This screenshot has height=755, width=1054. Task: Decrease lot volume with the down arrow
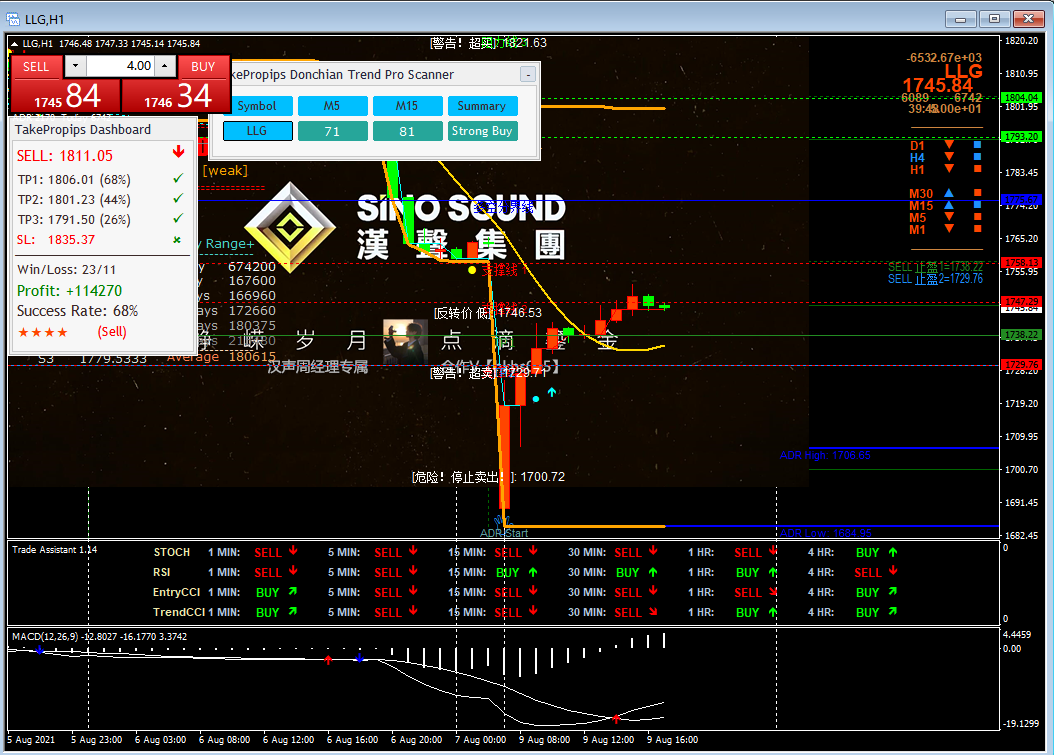pos(75,66)
